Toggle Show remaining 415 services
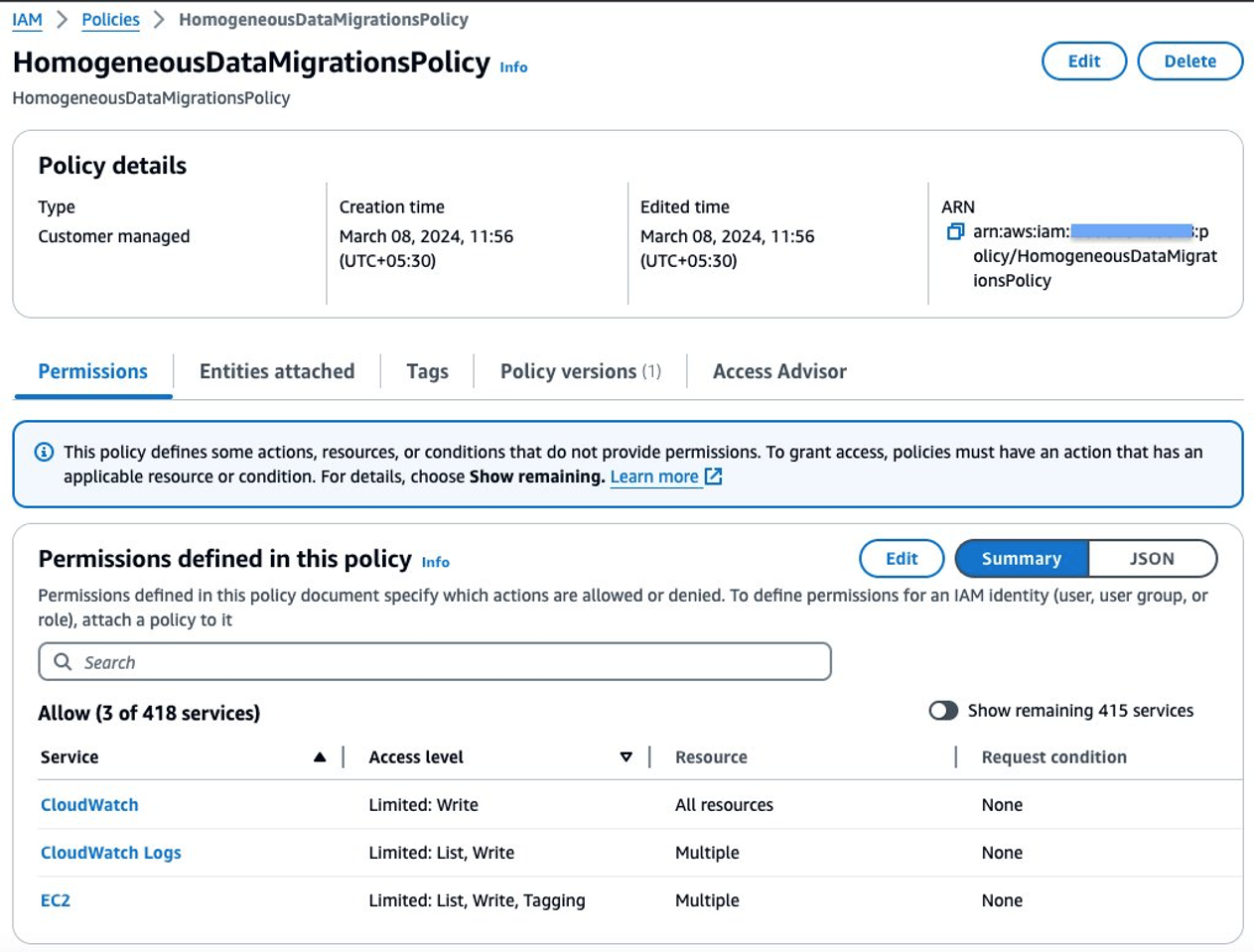The image size is (1254, 952). pos(943,711)
